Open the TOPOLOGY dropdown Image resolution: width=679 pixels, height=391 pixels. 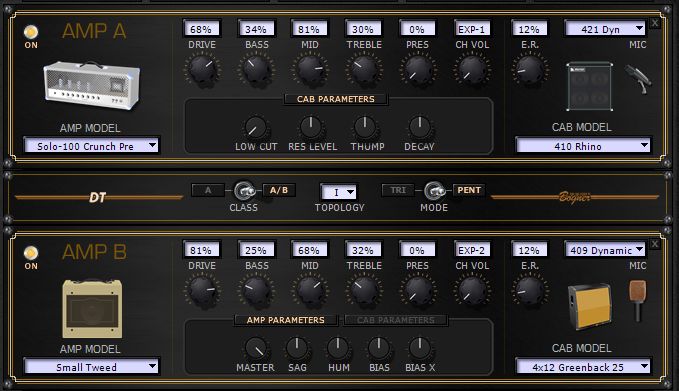coord(339,192)
